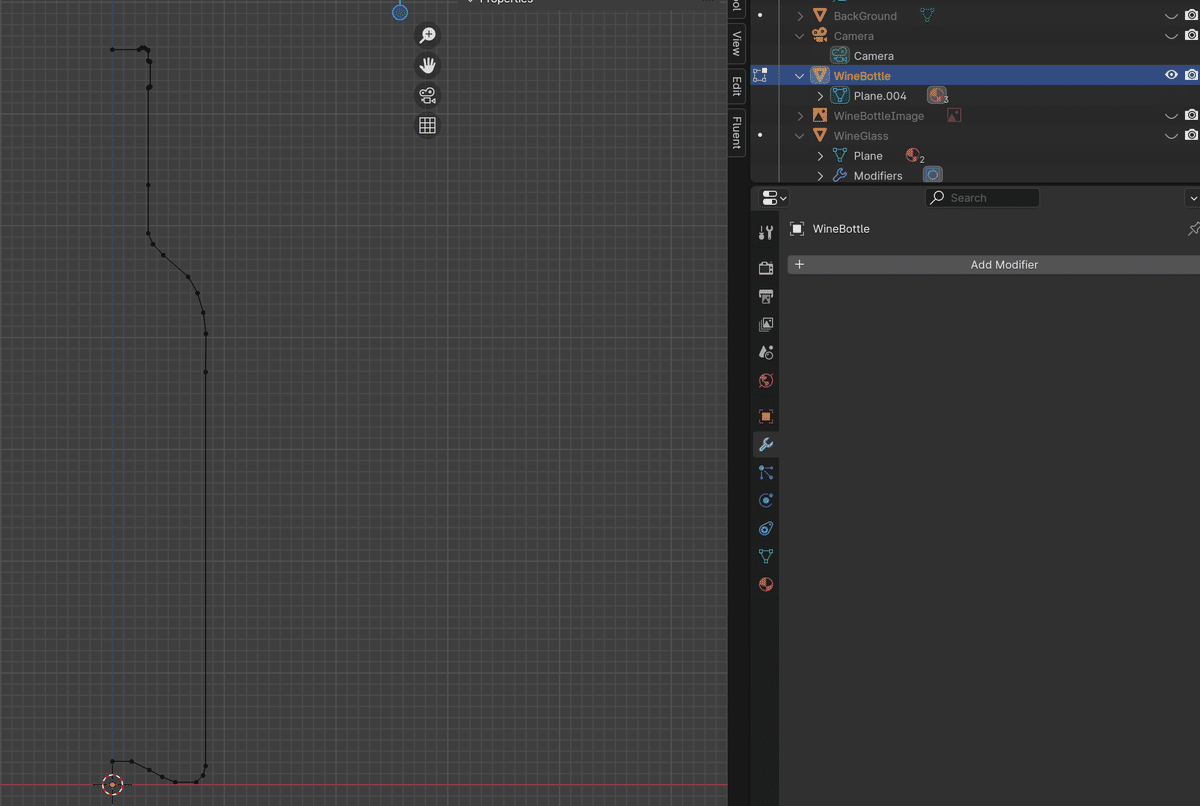The width and height of the screenshot is (1200, 806).
Task: Open the Render properties tab
Action: click(x=766, y=268)
